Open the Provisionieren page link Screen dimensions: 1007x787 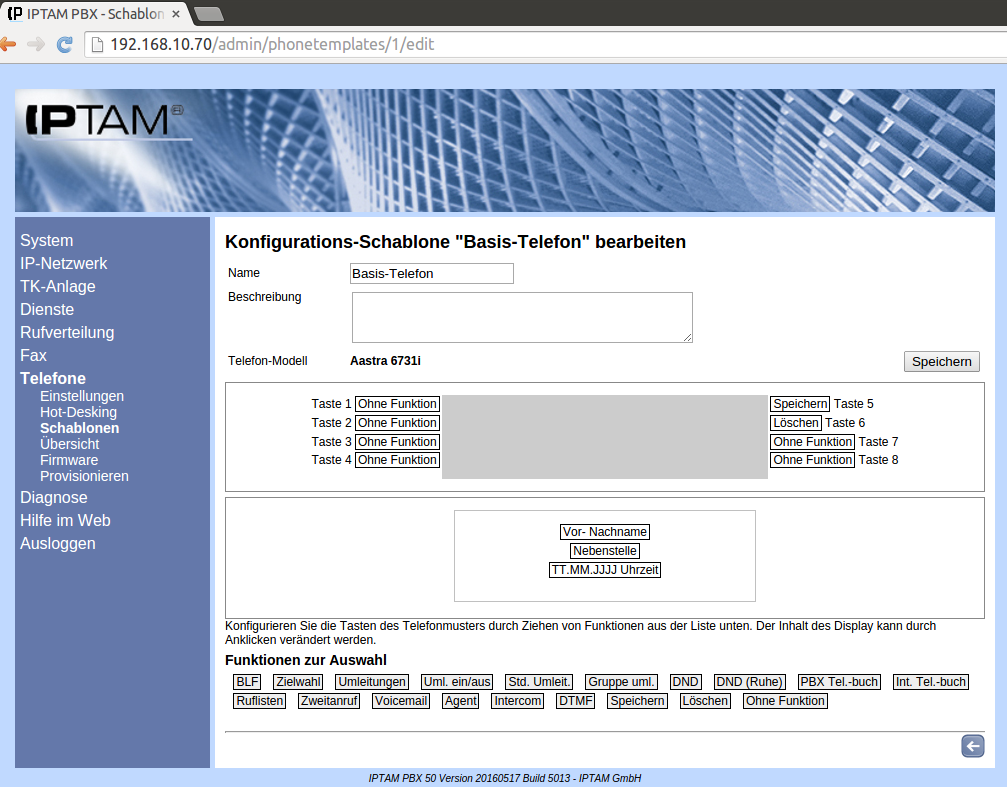pyautogui.click(x=84, y=476)
